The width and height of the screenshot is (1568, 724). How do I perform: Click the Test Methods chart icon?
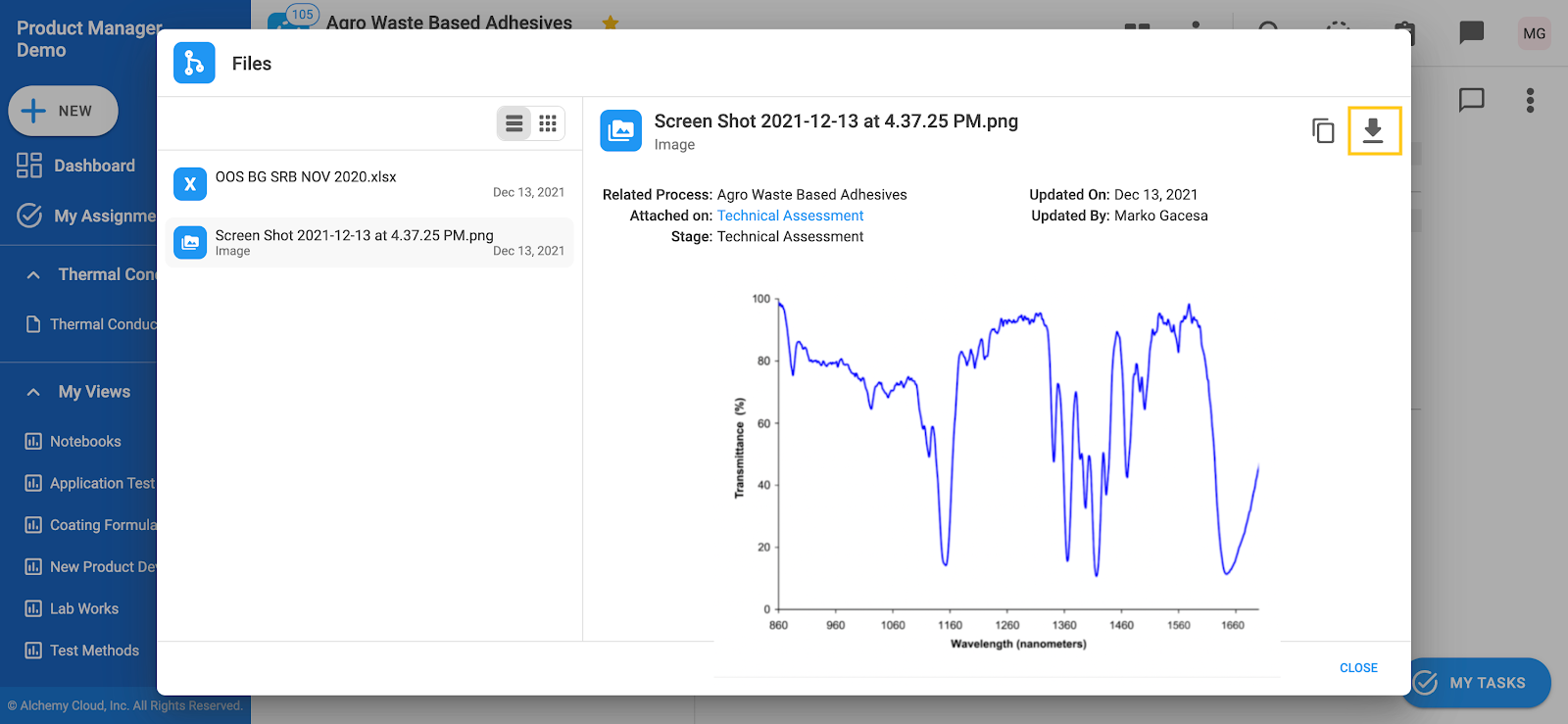tap(33, 651)
